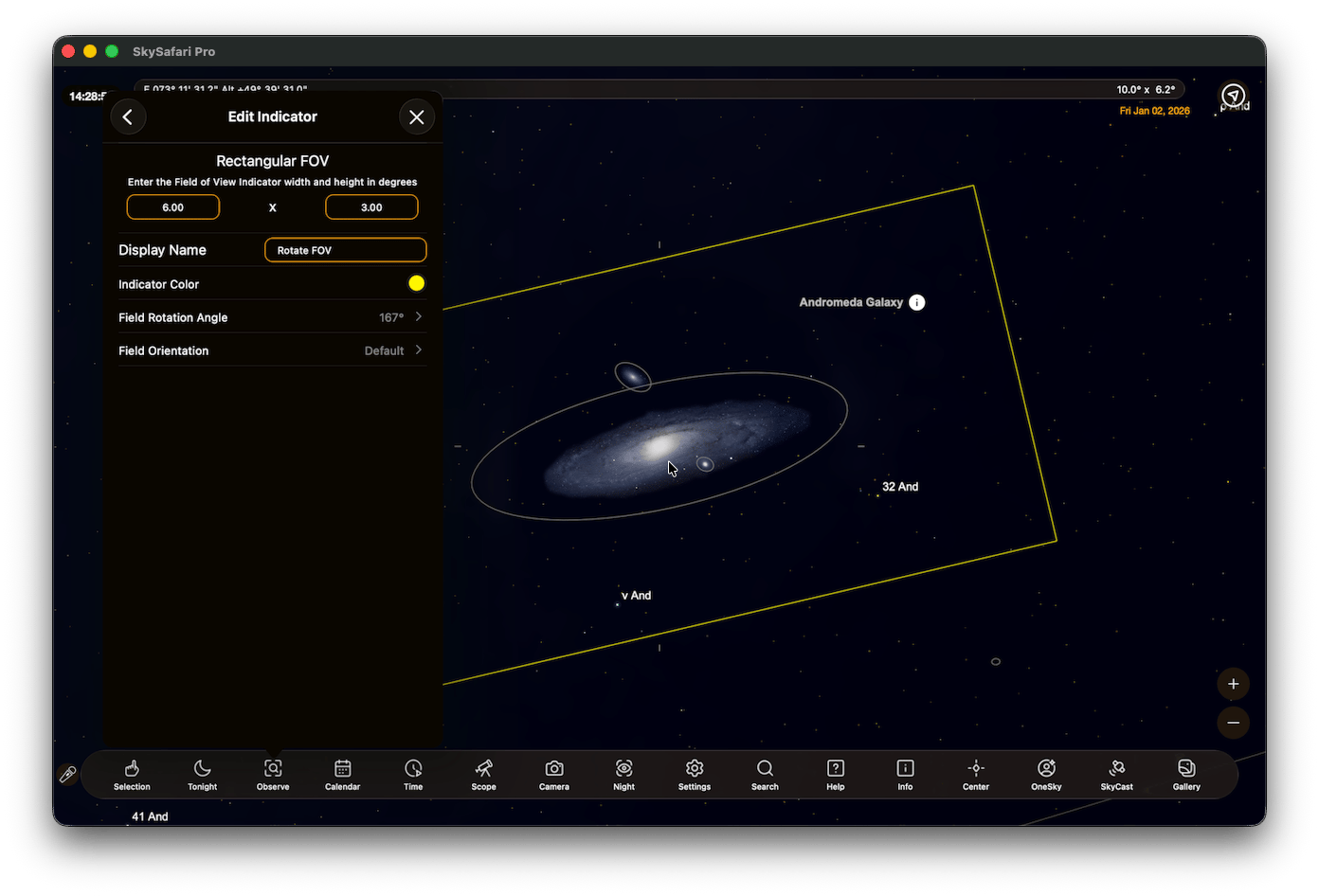The height and width of the screenshot is (896, 1319).
Task: Go back from Edit Indicator
Action: coord(128,116)
